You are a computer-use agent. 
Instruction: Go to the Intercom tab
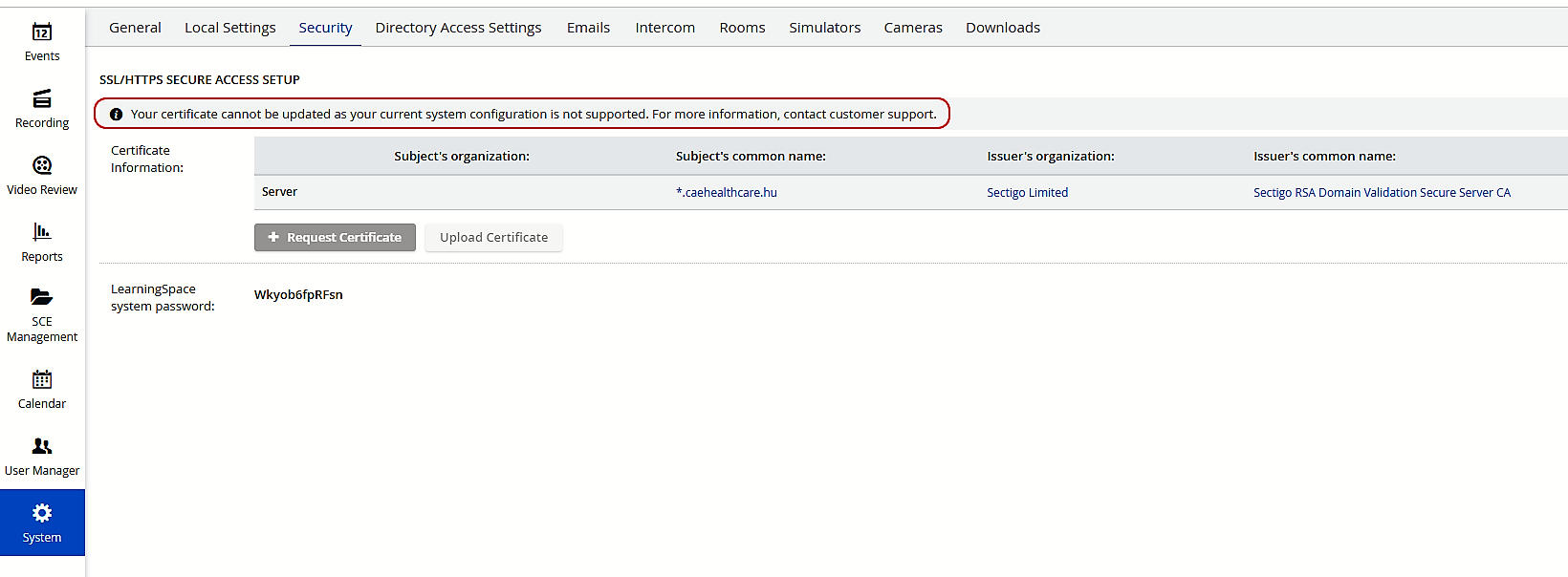[665, 28]
